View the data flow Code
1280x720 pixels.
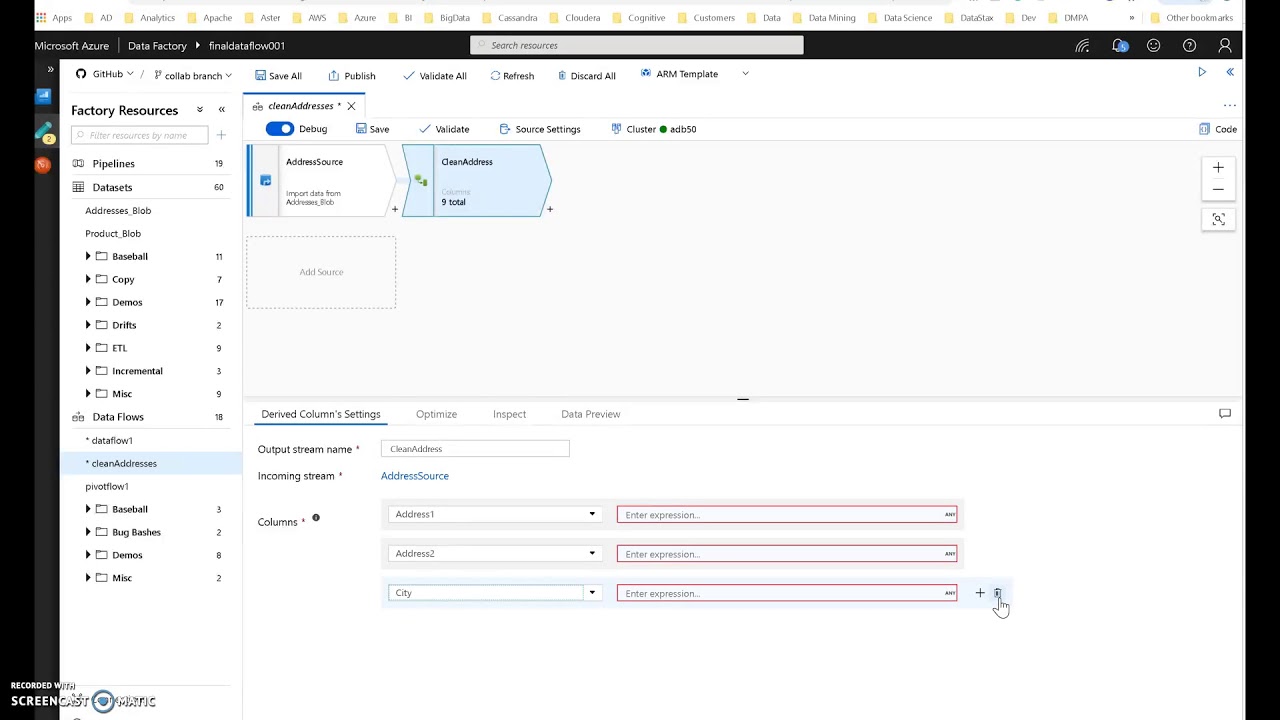pyautogui.click(x=1218, y=129)
